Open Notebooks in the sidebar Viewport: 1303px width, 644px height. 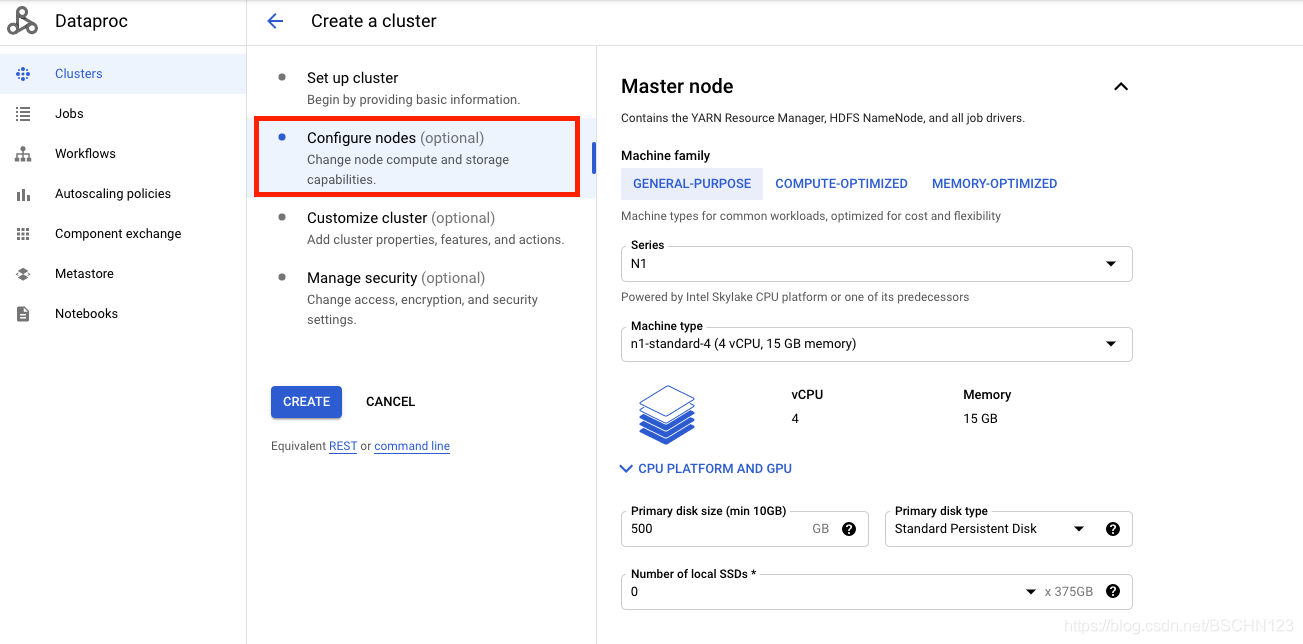pos(123,314)
